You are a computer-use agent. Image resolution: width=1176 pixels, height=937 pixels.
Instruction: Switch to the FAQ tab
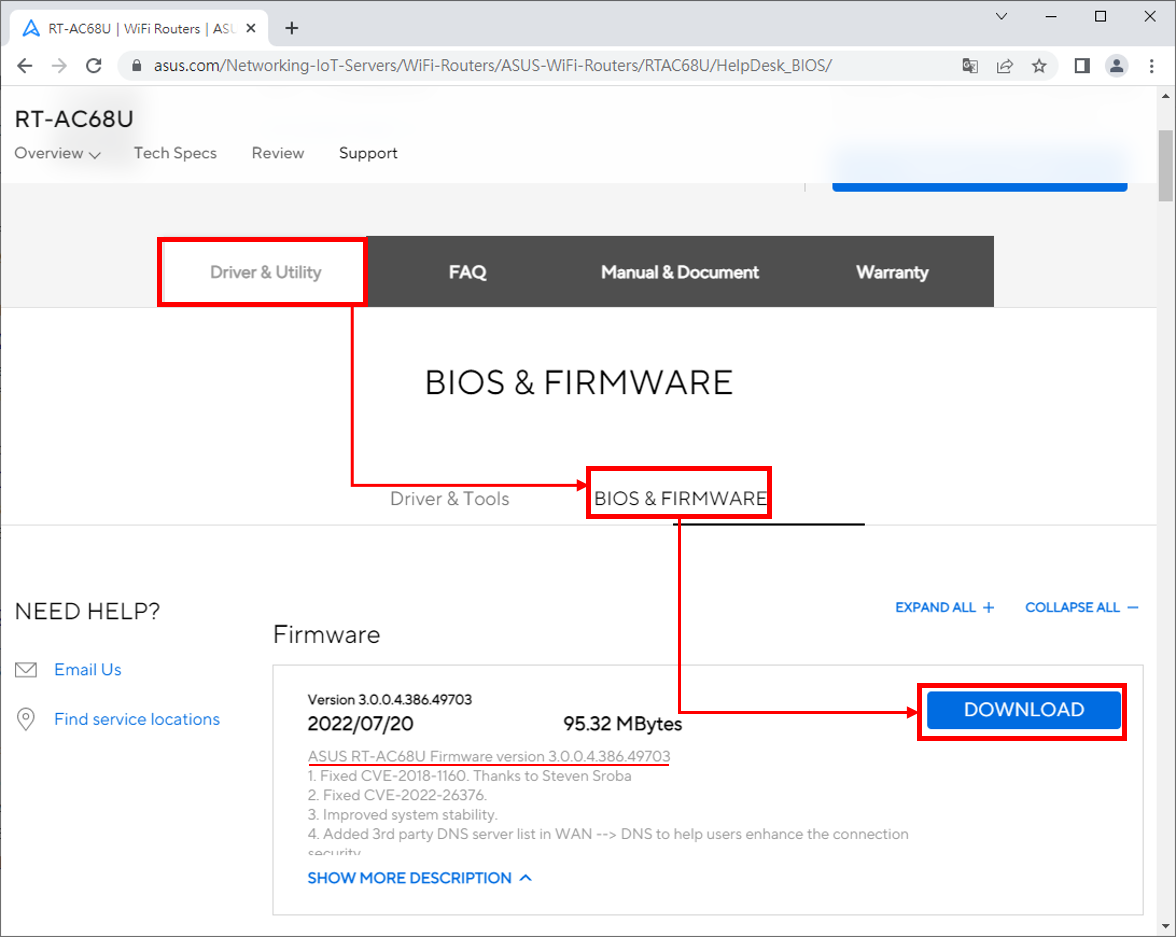pos(468,272)
